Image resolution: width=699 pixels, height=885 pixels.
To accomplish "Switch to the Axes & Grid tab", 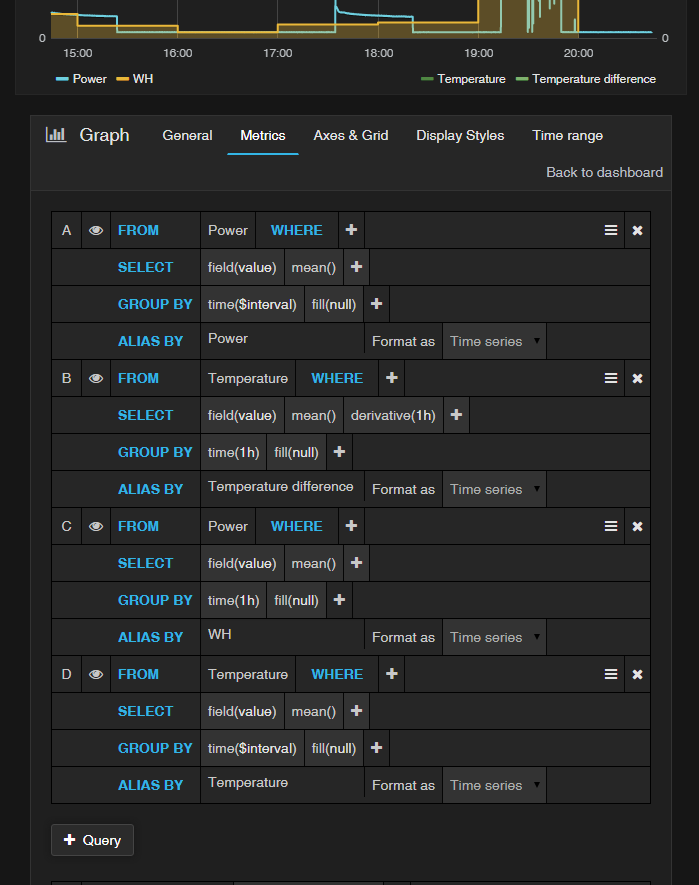I will (351, 135).
